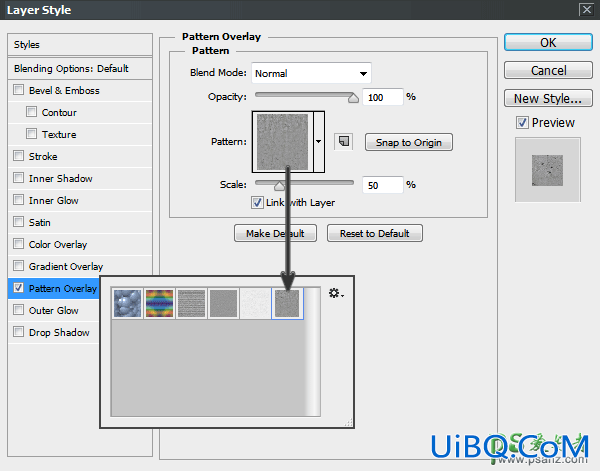Select the Inner Glow style label
Image resolution: width=600 pixels, height=471 pixels.
pyautogui.click(x=54, y=200)
